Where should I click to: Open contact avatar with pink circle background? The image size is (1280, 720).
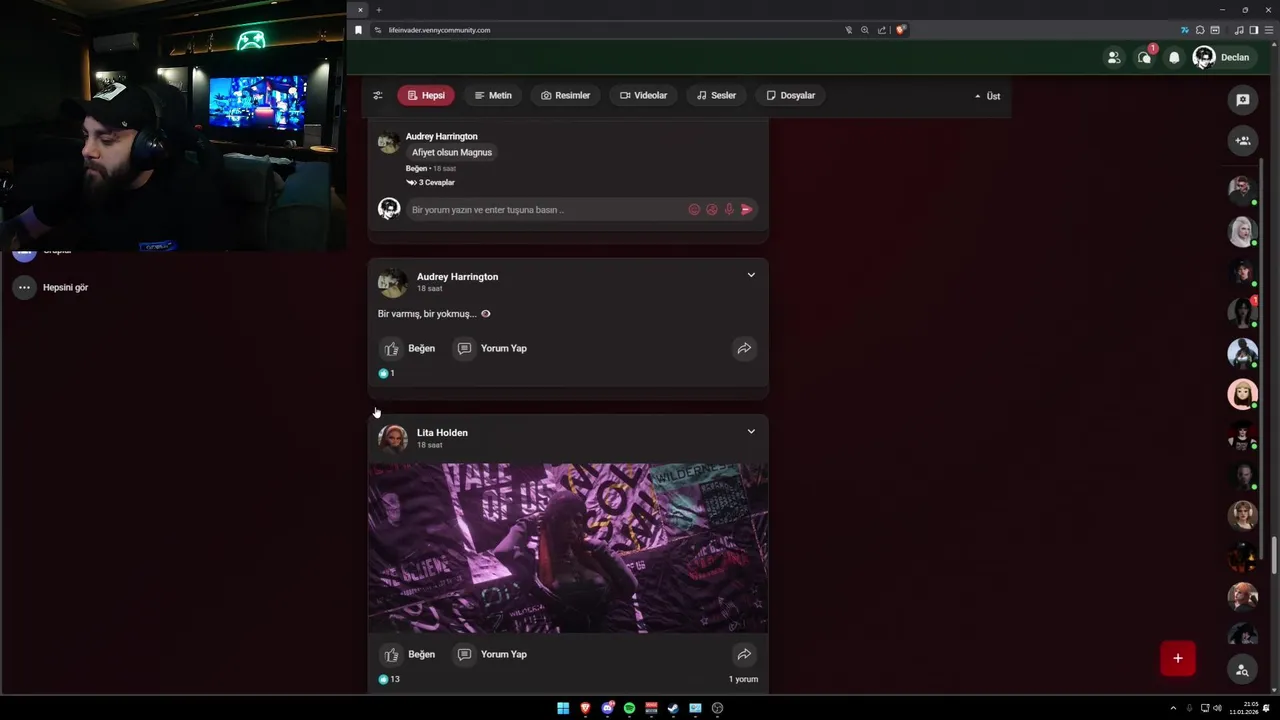point(1242,394)
